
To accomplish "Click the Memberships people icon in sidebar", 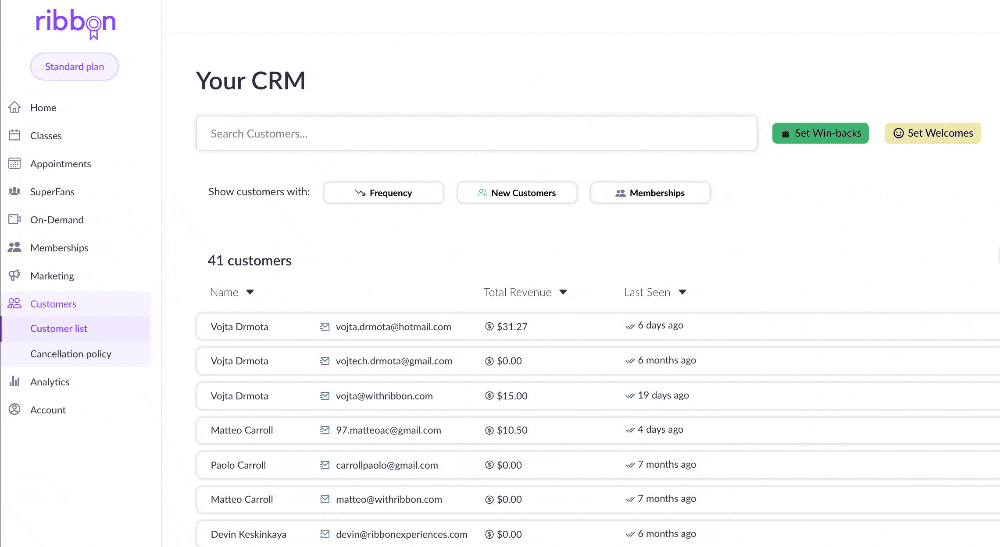I will [x=15, y=247].
